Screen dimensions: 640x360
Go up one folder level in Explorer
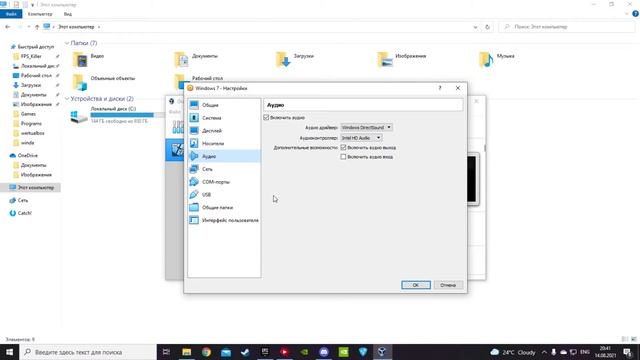click(37, 27)
